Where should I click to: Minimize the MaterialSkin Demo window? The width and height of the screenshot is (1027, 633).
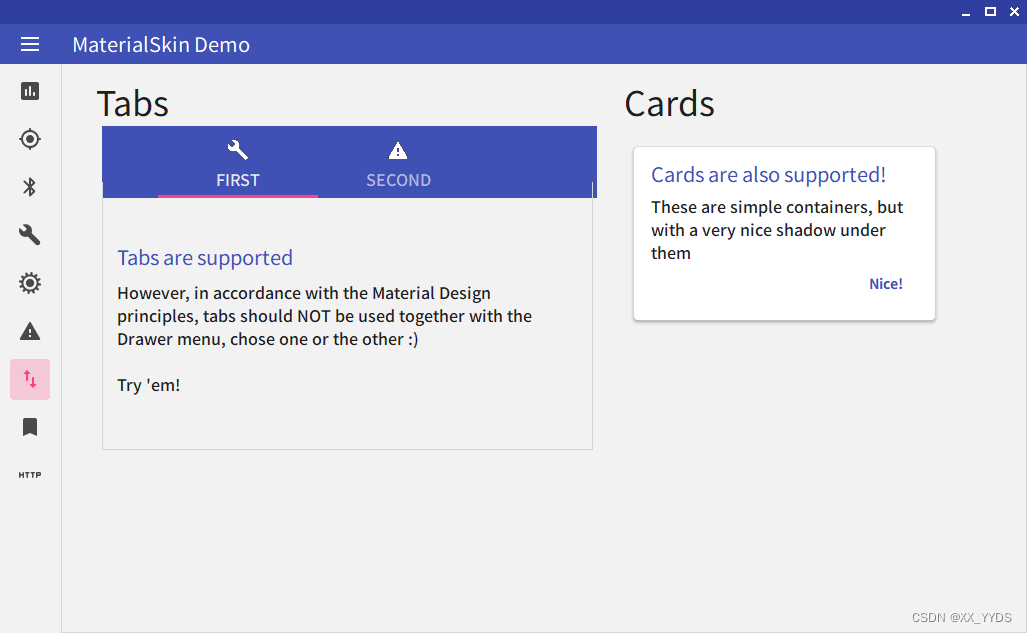tap(966, 12)
